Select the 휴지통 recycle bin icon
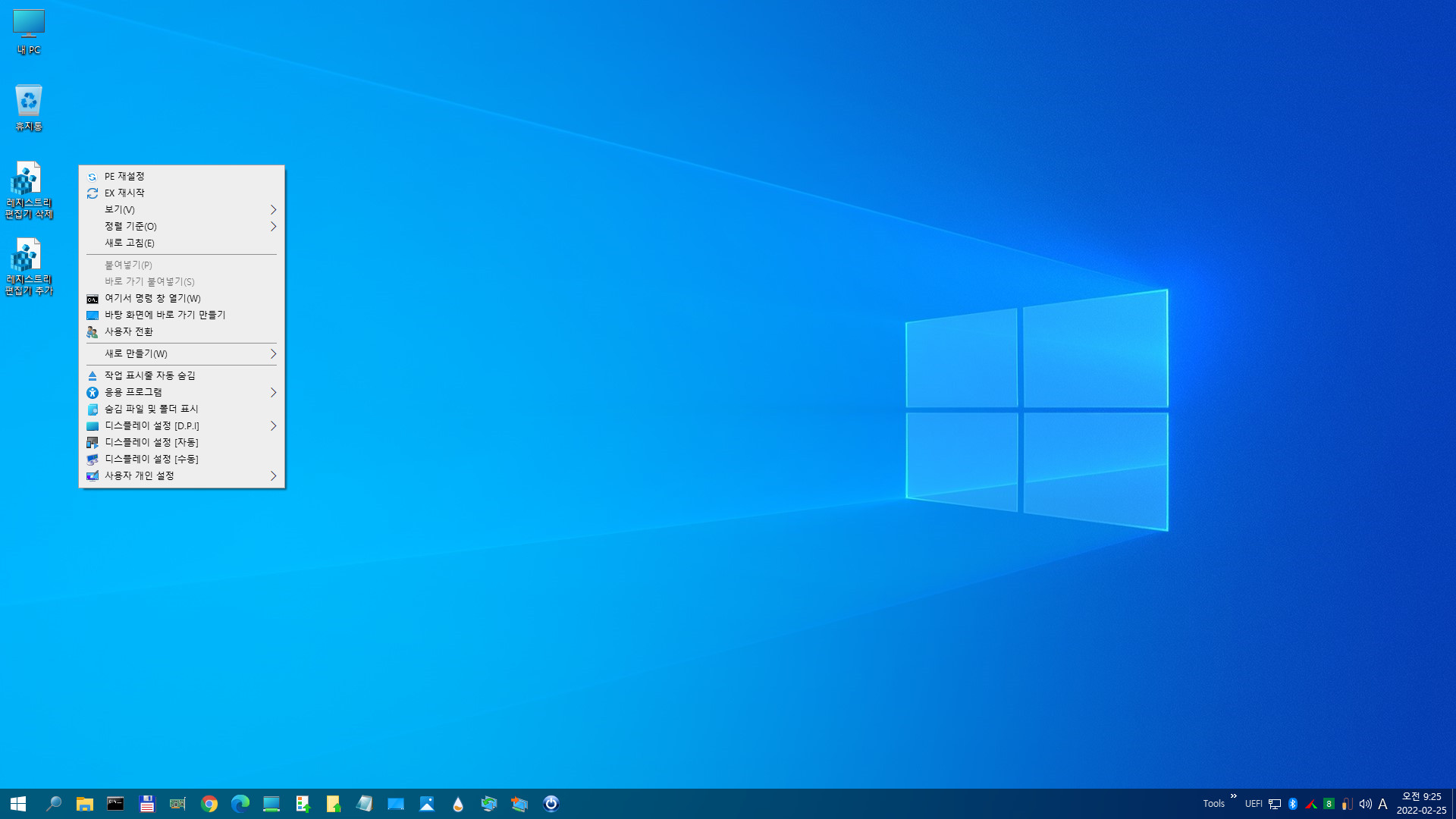1456x819 pixels. coord(29,108)
